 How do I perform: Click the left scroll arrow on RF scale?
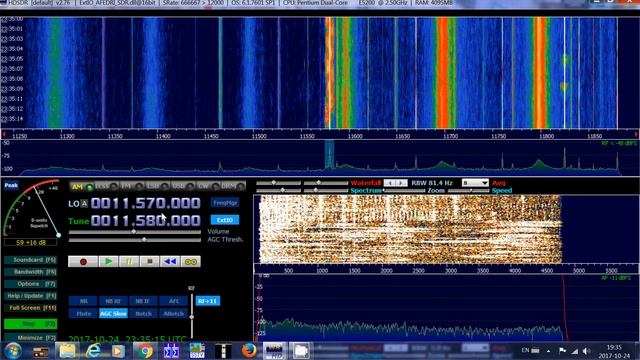tap(4, 134)
